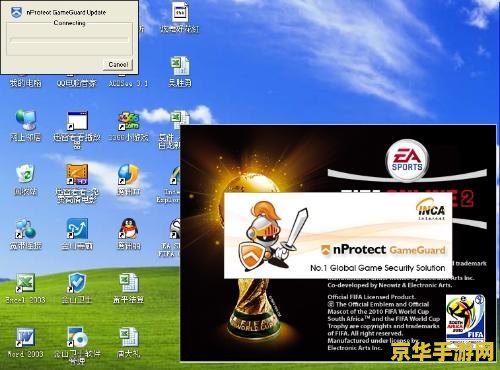Launch the 腾讯QQ penguin icon
The height and width of the screenshot is (370, 500).
pyautogui.click(x=129, y=228)
